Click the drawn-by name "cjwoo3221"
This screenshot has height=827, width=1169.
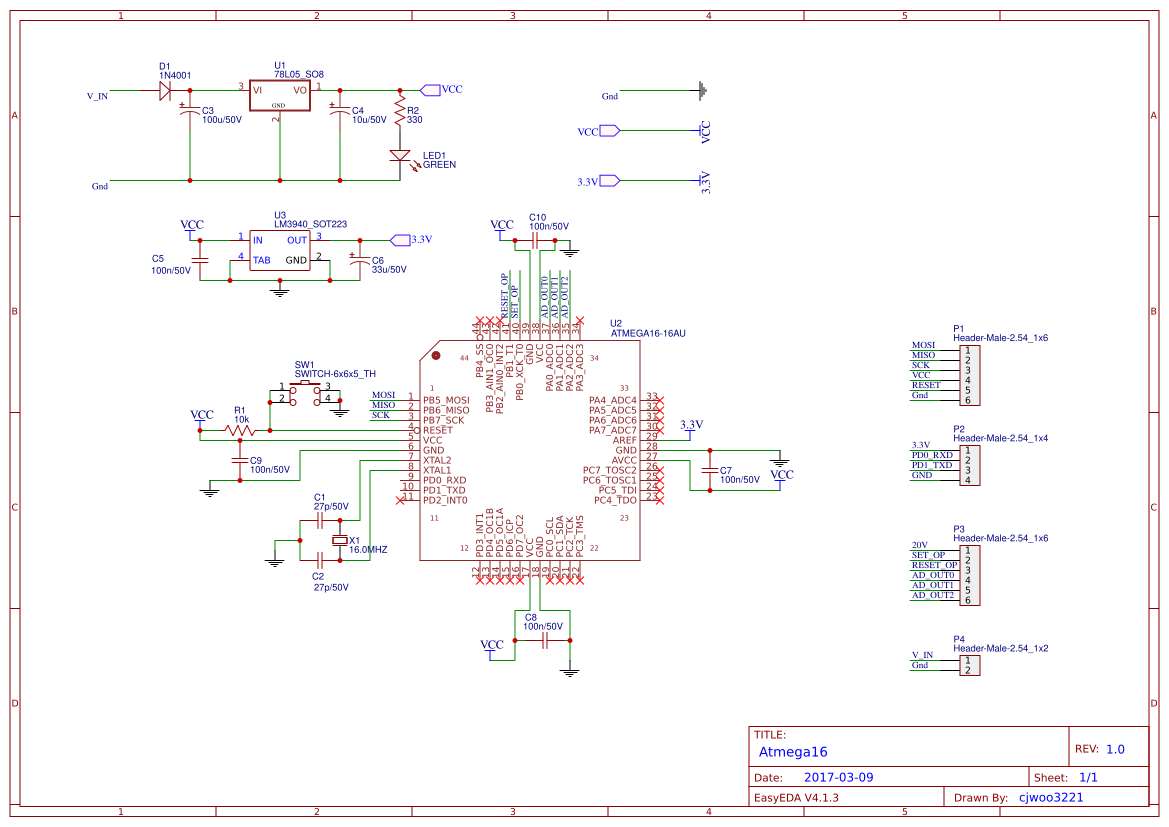[x=1050, y=798]
